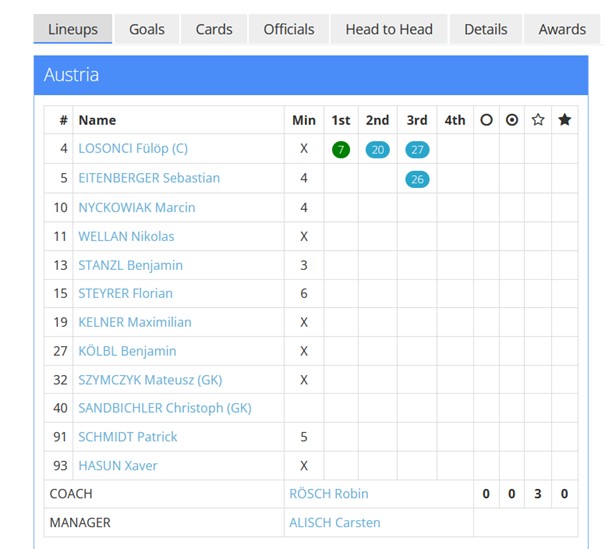605x549 pixels.
Task: Click Eitenberger's goal badge 26
Action: coord(417,179)
